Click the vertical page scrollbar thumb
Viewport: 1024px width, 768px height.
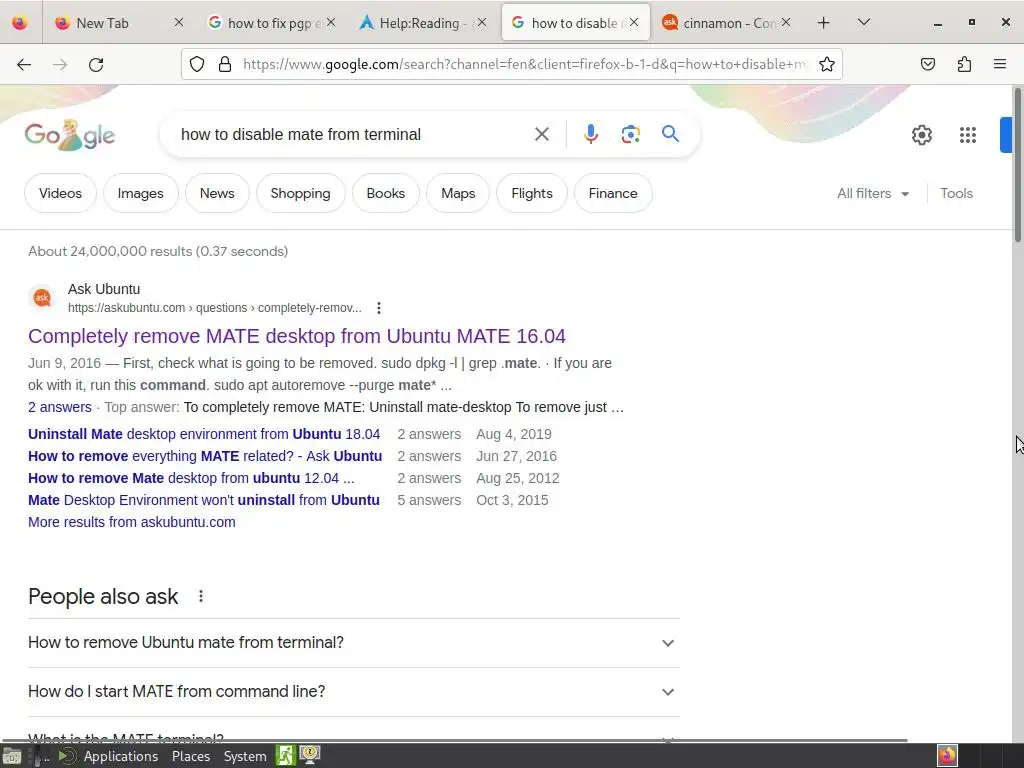1017,167
